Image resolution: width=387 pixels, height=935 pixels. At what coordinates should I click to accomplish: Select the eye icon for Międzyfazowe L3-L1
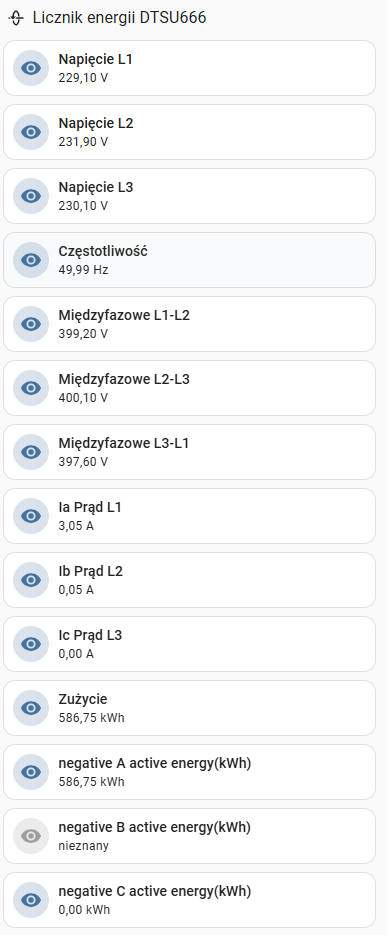pyautogui.click(x=31, y=452)
